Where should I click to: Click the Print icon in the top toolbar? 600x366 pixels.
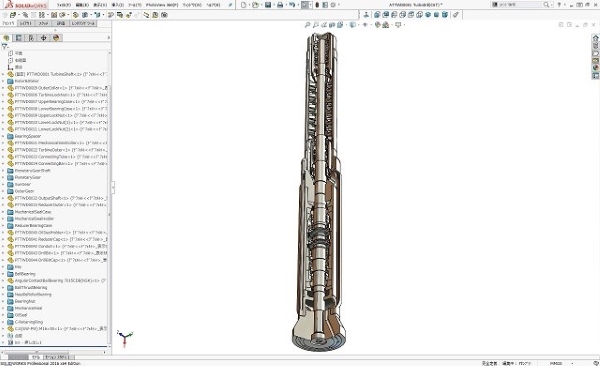[280, 5]
